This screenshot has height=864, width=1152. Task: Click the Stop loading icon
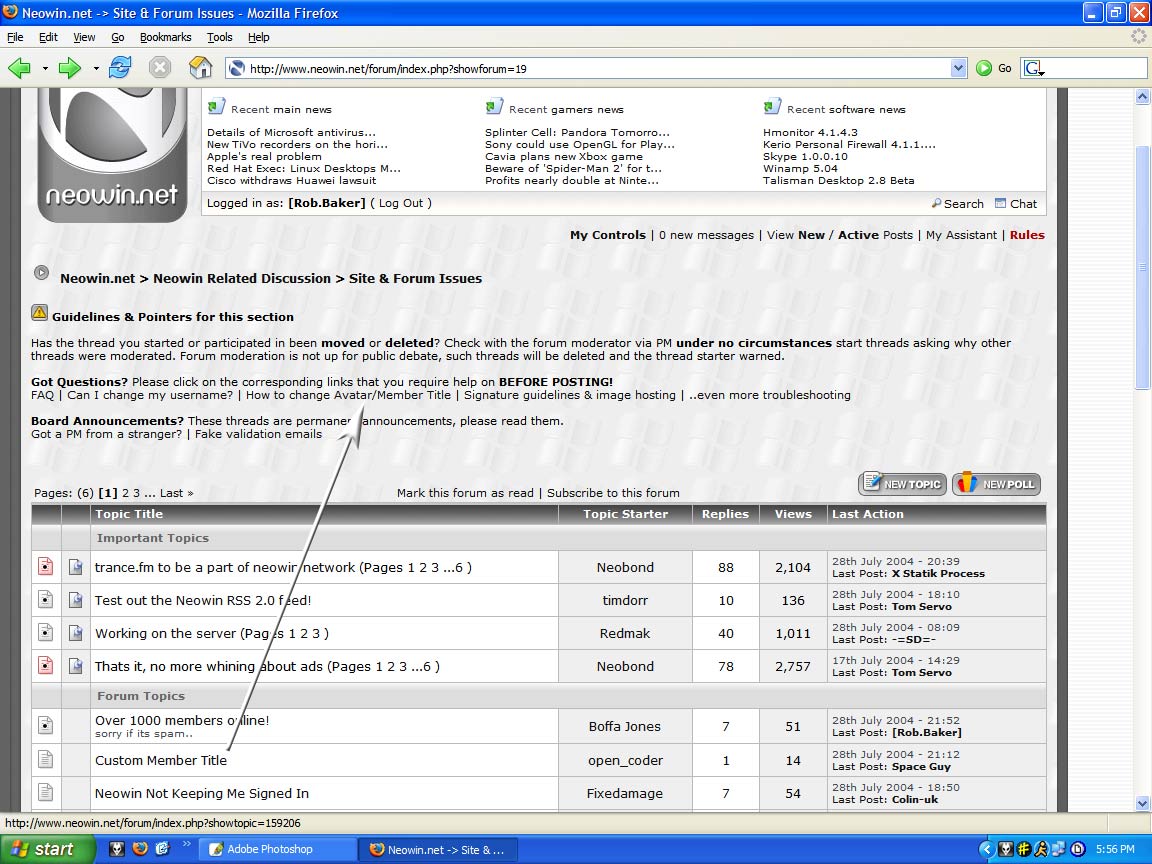click(x=159, y=68)
